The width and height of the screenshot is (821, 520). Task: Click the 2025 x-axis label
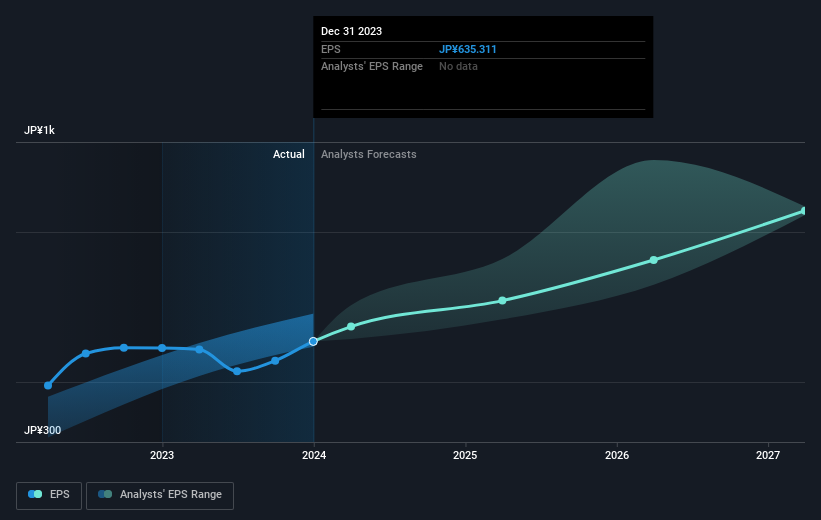pos(465,456)
